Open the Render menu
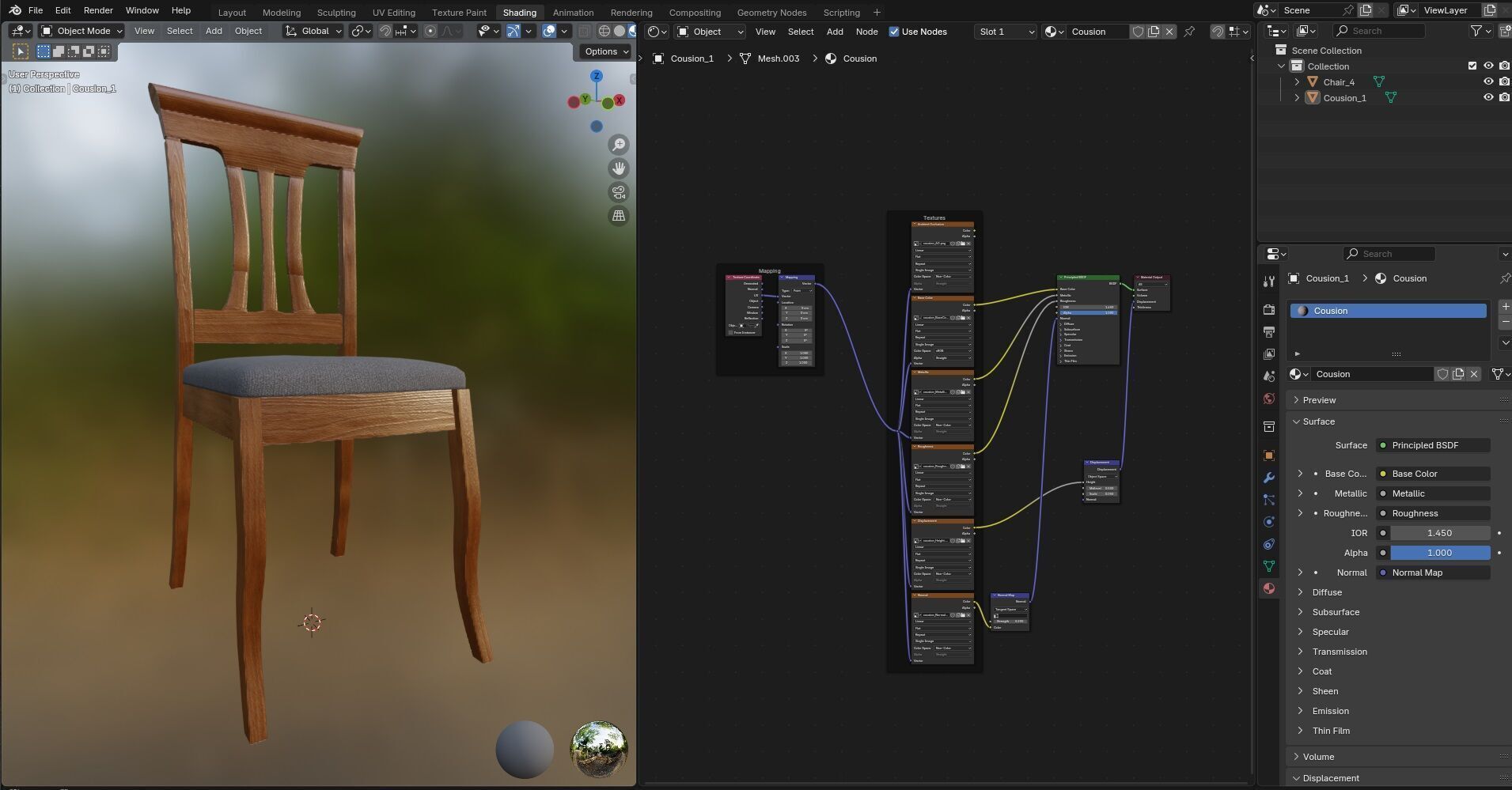Viewport: 1512px width, 790px height. (x=98, y=10)
